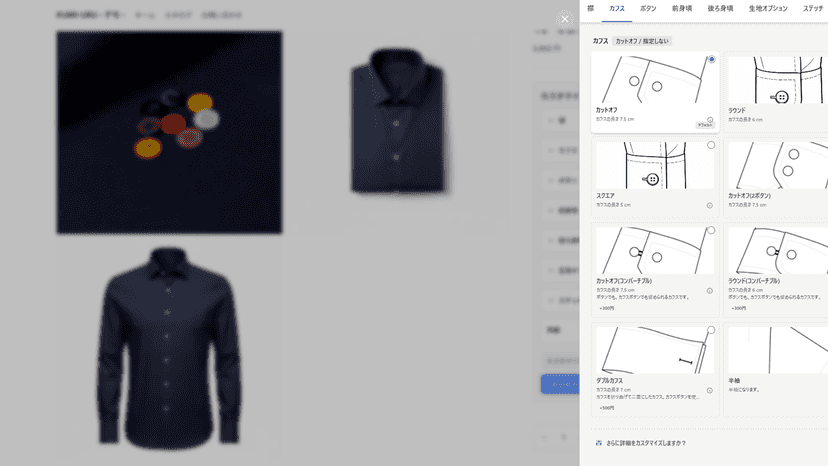828x466 pixels.
Task: Choose the カットオフ(コンバーチブル) radio button
Action: click(711, 230)
